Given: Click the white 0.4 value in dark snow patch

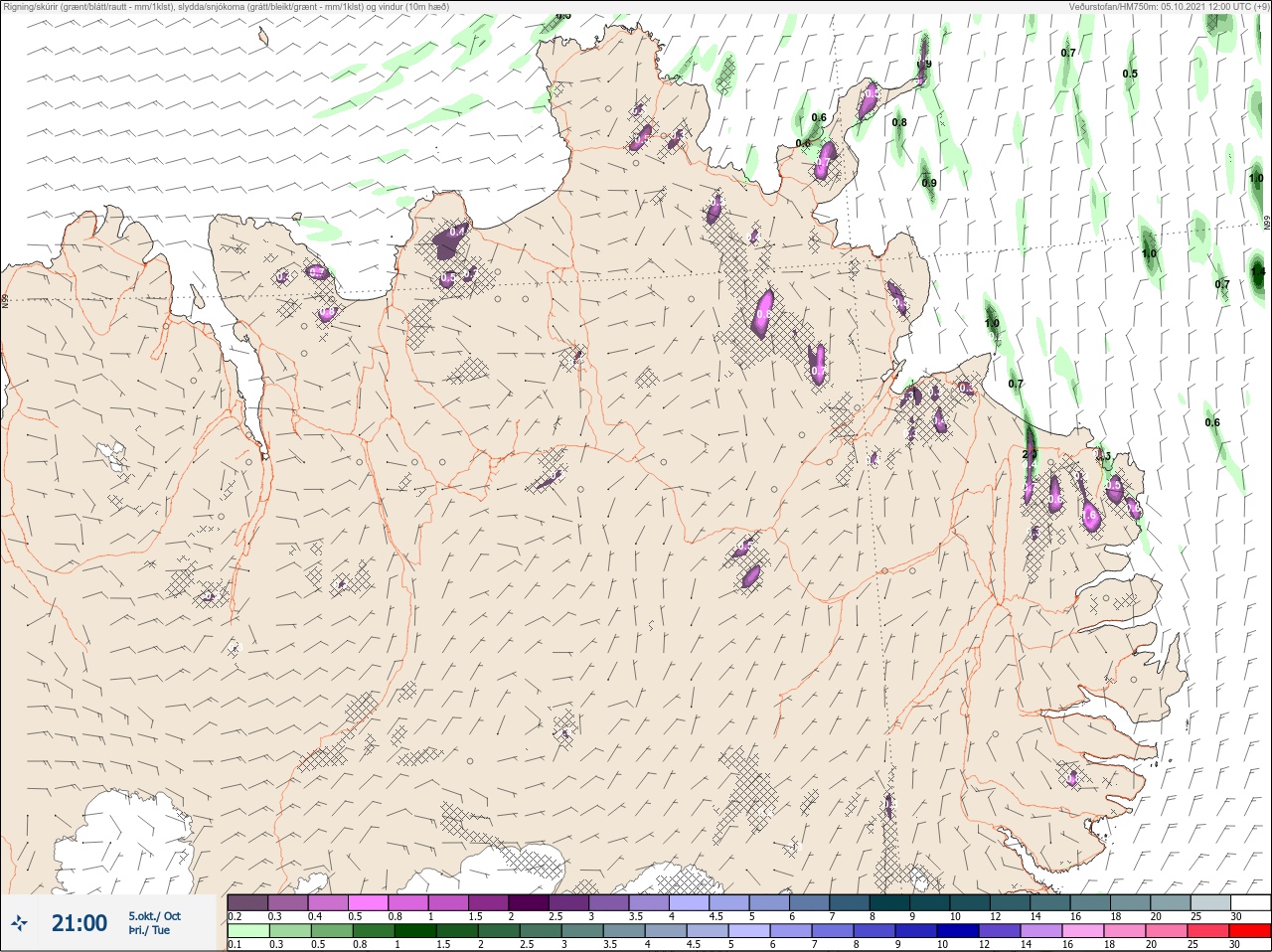Looking at the screenshot, I should 457,232.
